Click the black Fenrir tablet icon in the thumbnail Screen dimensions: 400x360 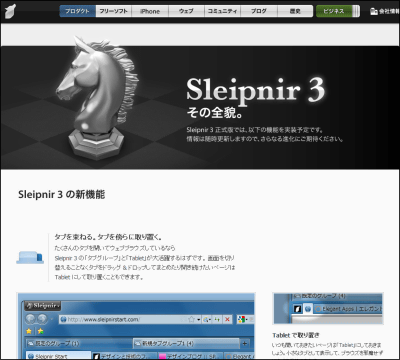[297, 309]
